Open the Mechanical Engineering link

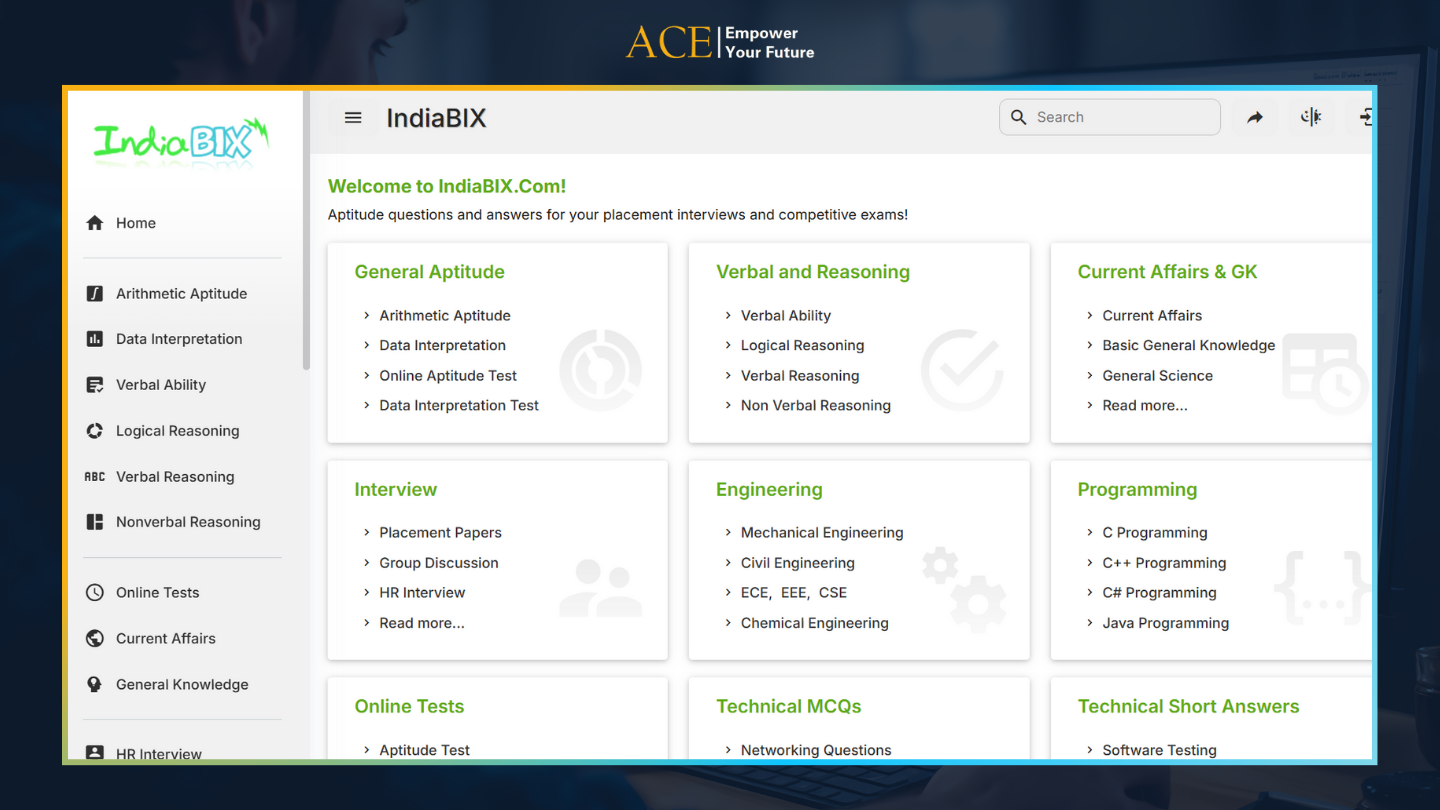[x=821, y=533]
